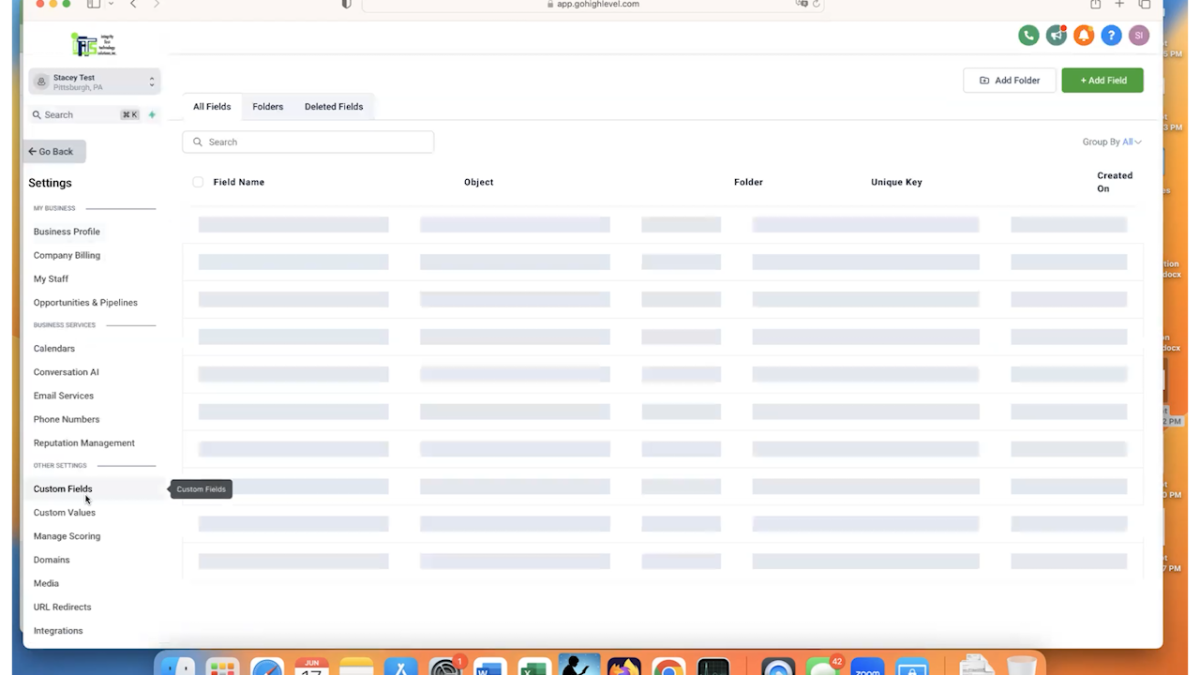Screen dimensions: 1200x675
Task: Open the SI profile avatar menu
Action: coord(1139,35)
